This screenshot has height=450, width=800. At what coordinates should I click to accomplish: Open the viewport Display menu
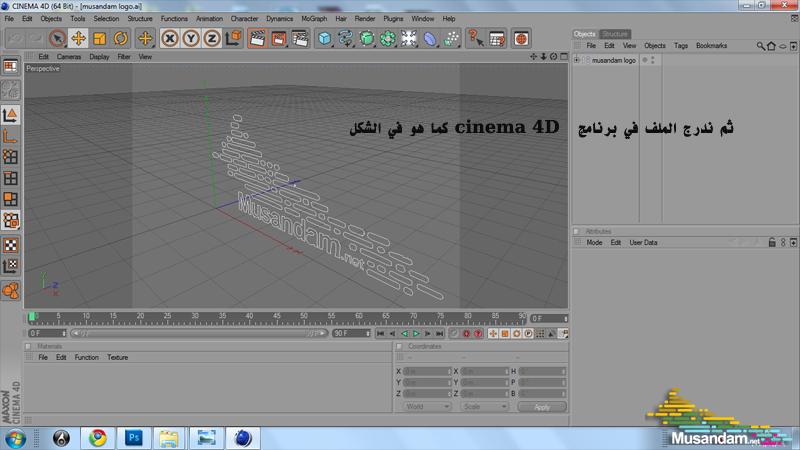coord(99,57)
